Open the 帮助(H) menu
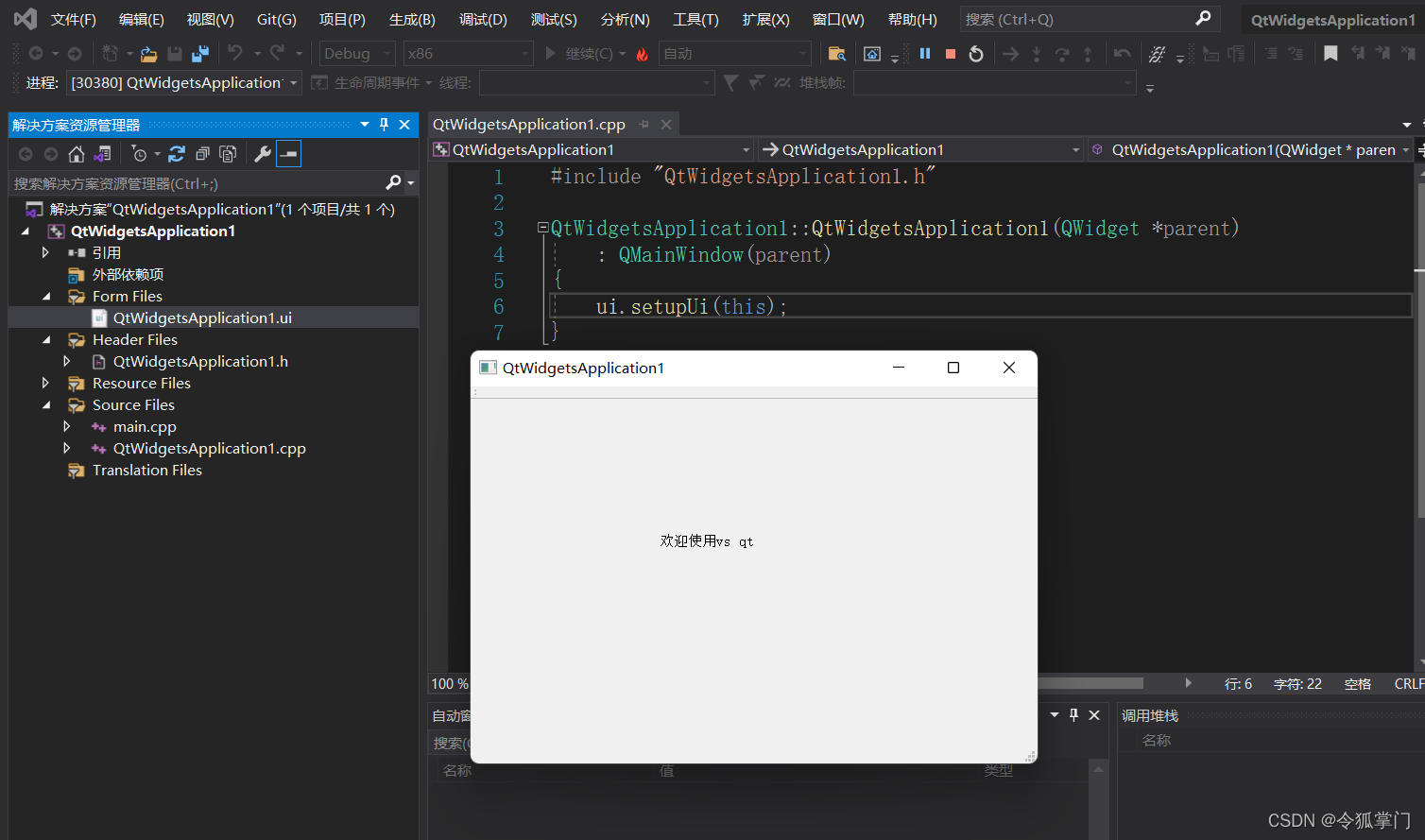The width and height of the screenshot is (1425, 840). point(913,19)
